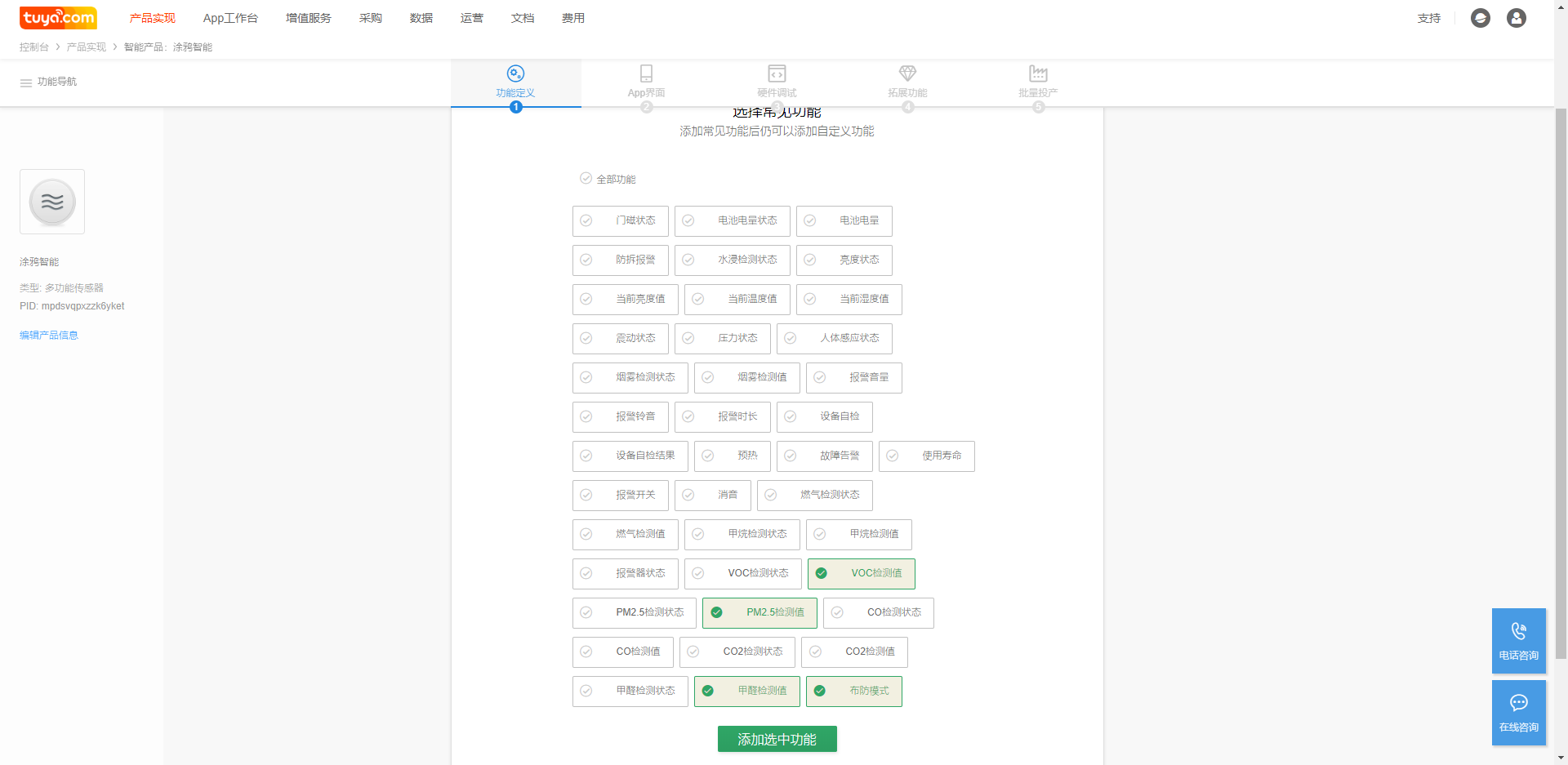The height and width of the screenshot is (765, 1568).
Task: Open the App工作台 top menu
Action: (x=230, y=18)
